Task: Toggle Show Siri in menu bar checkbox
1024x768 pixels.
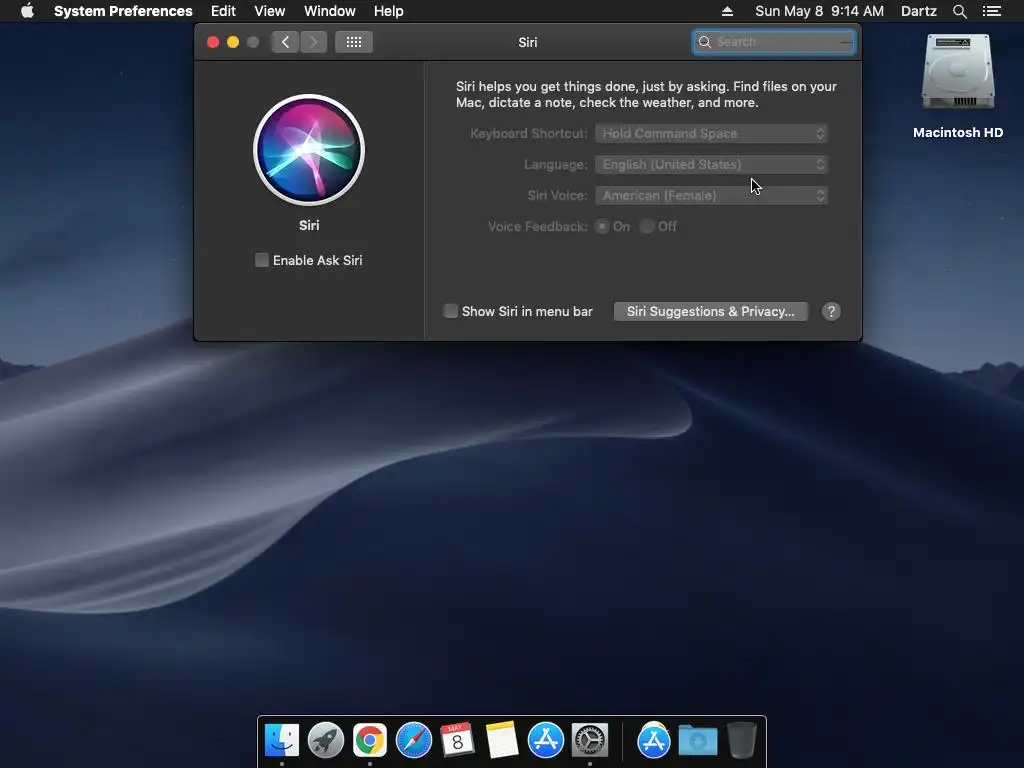Action: click(x=451, y=311)
